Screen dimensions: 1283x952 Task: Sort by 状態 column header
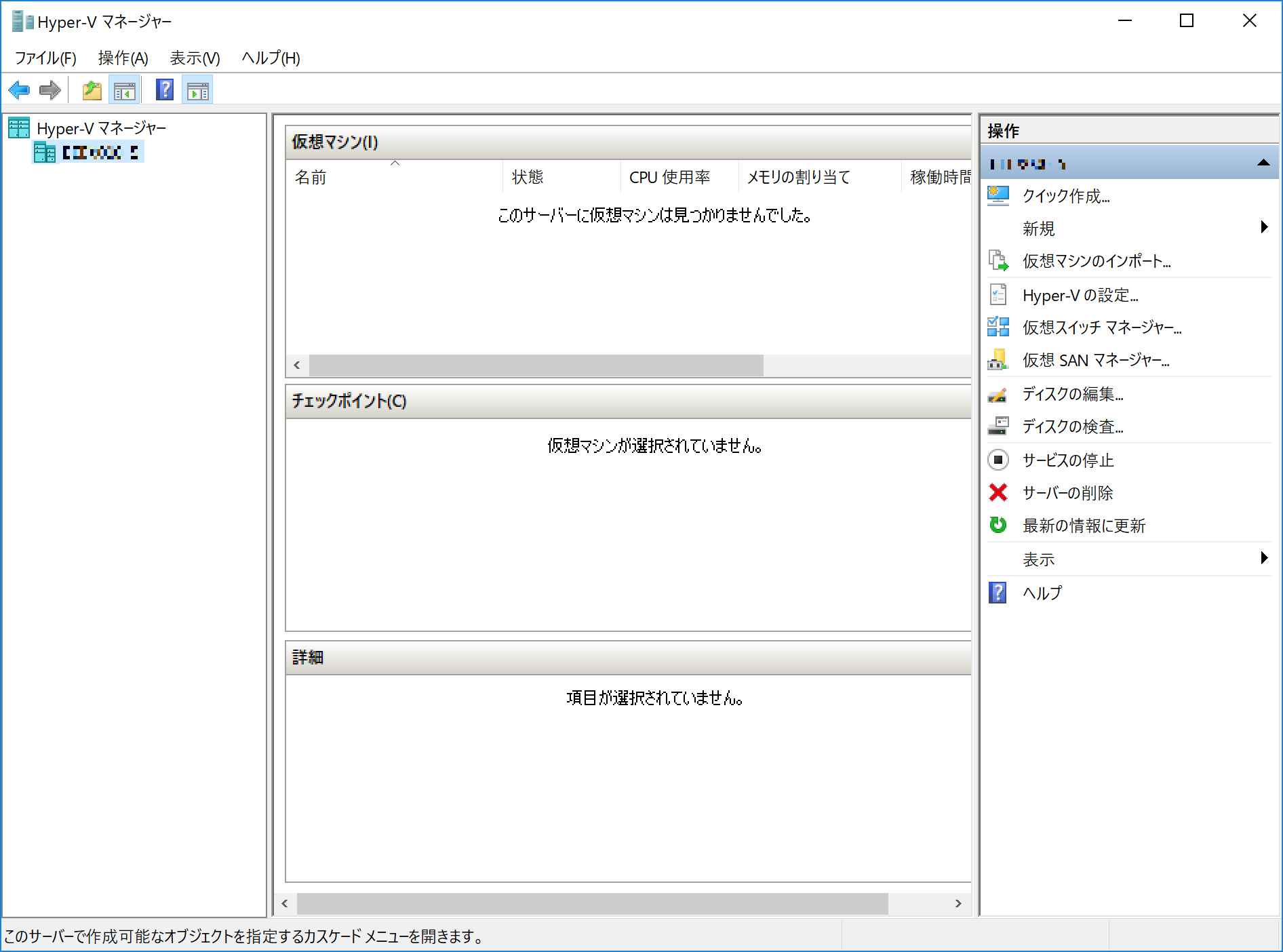pyautogui.click(x=561, y=177)
